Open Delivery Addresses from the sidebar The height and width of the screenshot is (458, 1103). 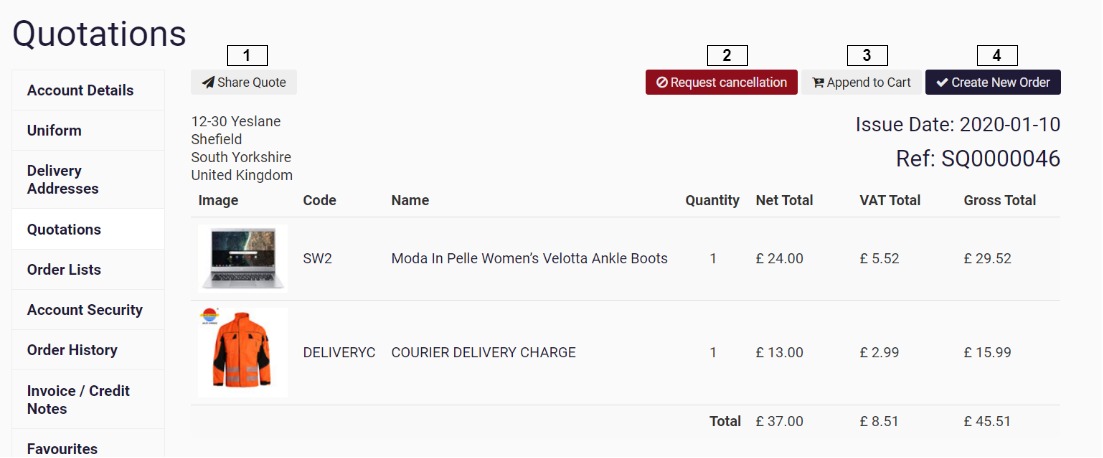pos(62,180)
